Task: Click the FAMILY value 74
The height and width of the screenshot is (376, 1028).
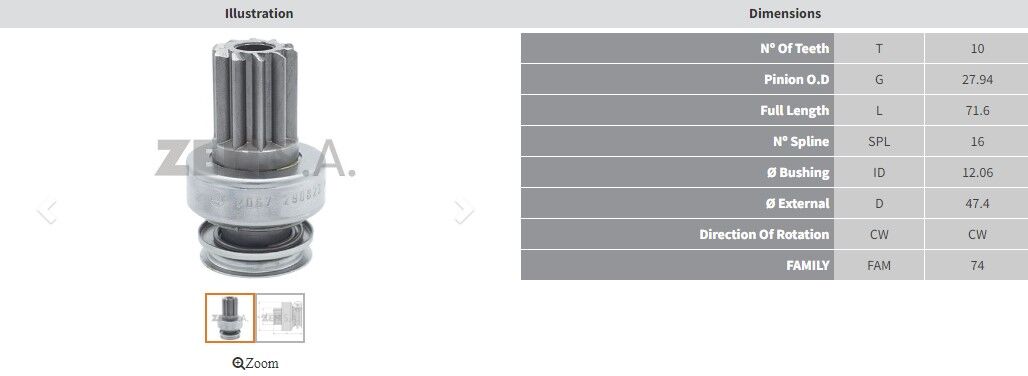Action: pos(977,265)
